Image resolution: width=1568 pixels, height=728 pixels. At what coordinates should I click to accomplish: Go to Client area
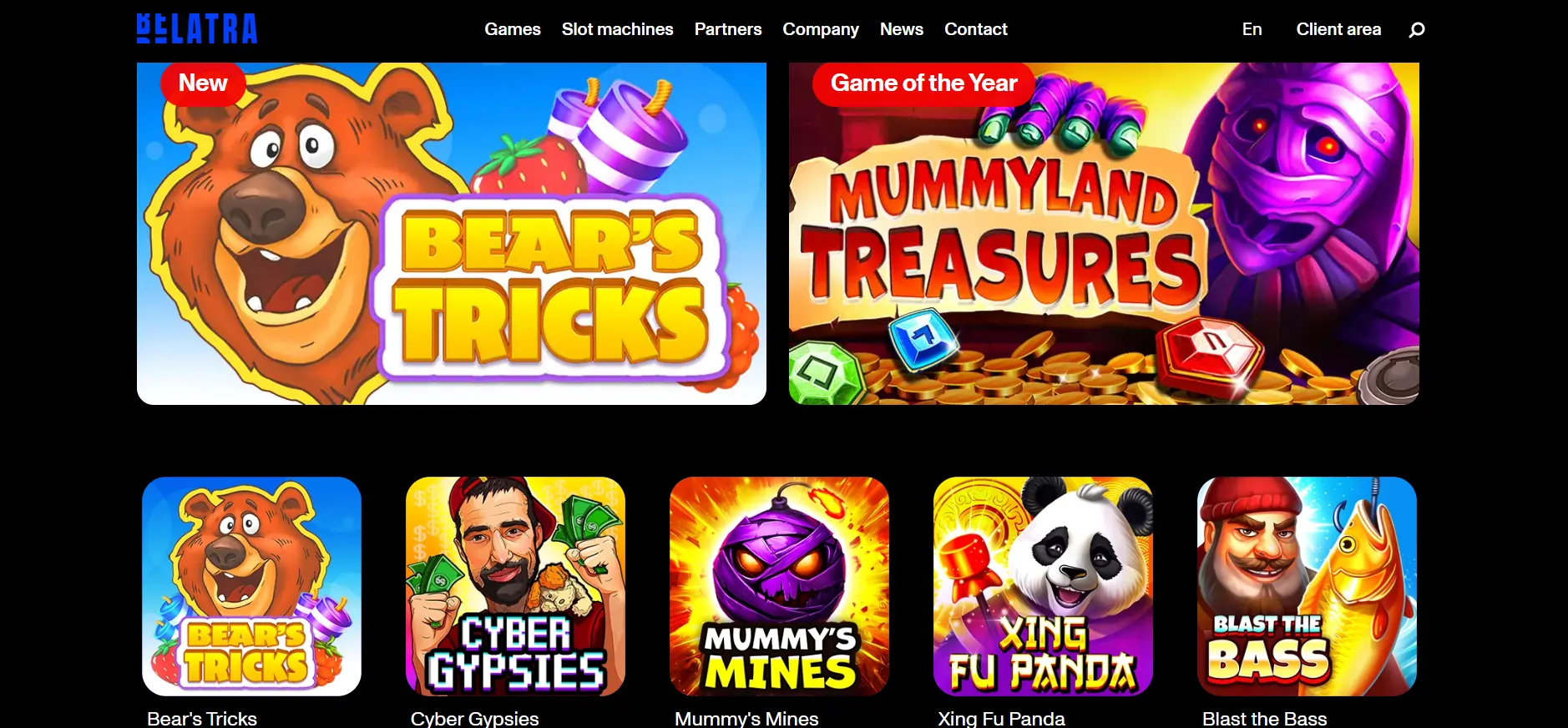[1338, 29]
